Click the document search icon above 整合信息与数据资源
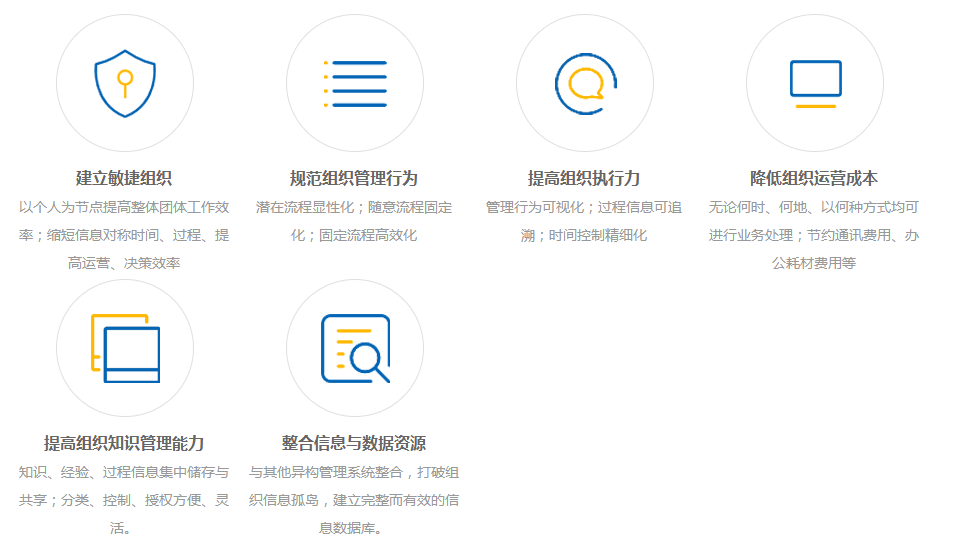This screenshot has width=959, height=544. click(354, 348)
